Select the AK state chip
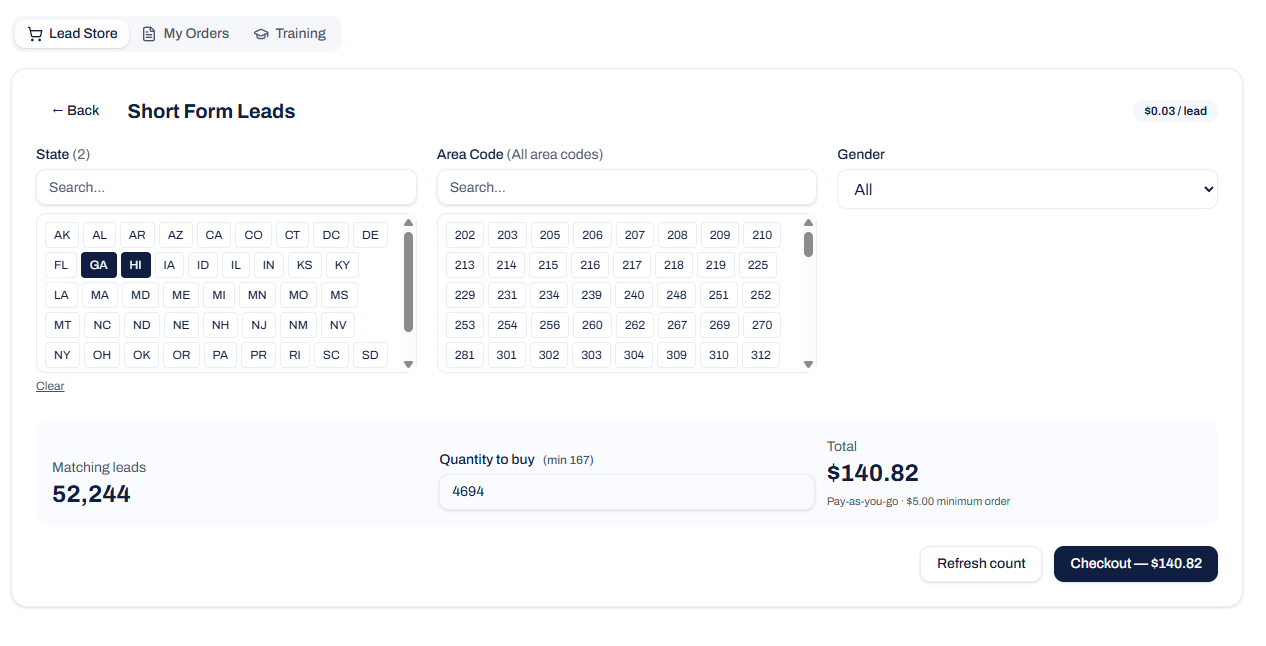 62,235
